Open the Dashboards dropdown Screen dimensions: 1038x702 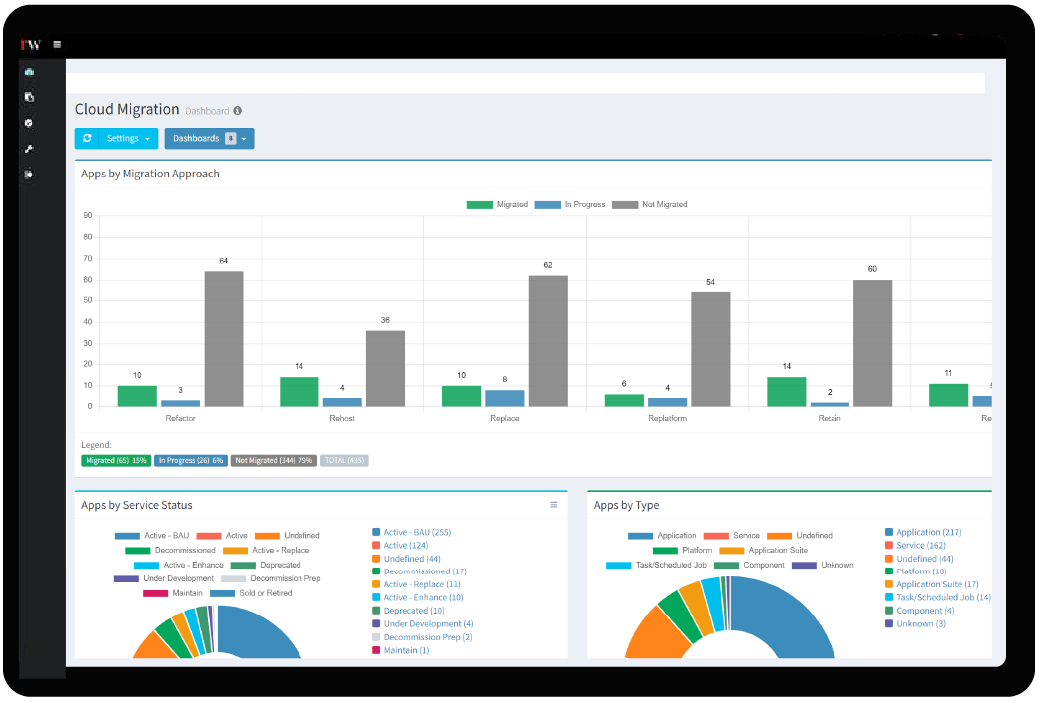point(209,138)
